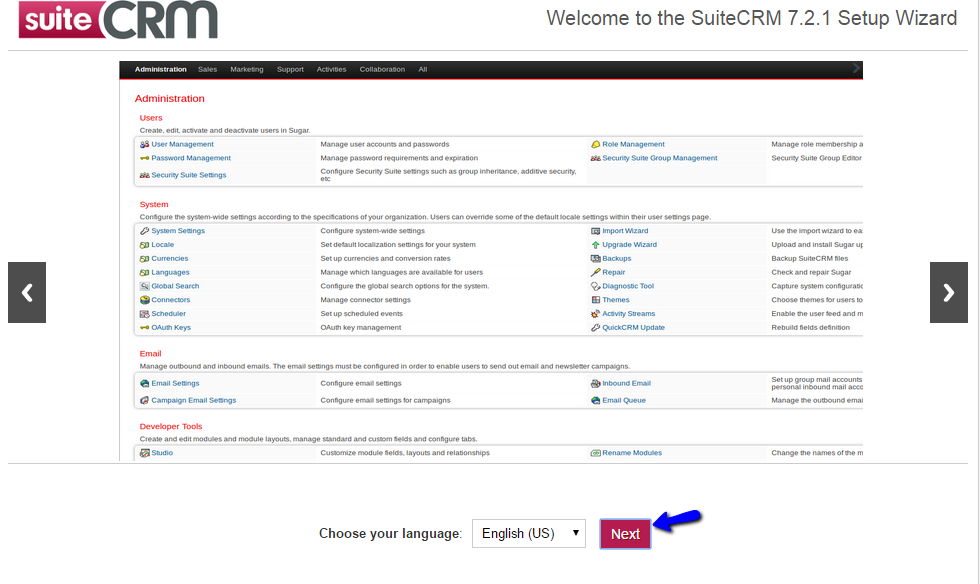Image resolution: width=980 pixels, height=584 pixels.
Task: Open the Campaign Email Settings link
Action: pos(194,400)
